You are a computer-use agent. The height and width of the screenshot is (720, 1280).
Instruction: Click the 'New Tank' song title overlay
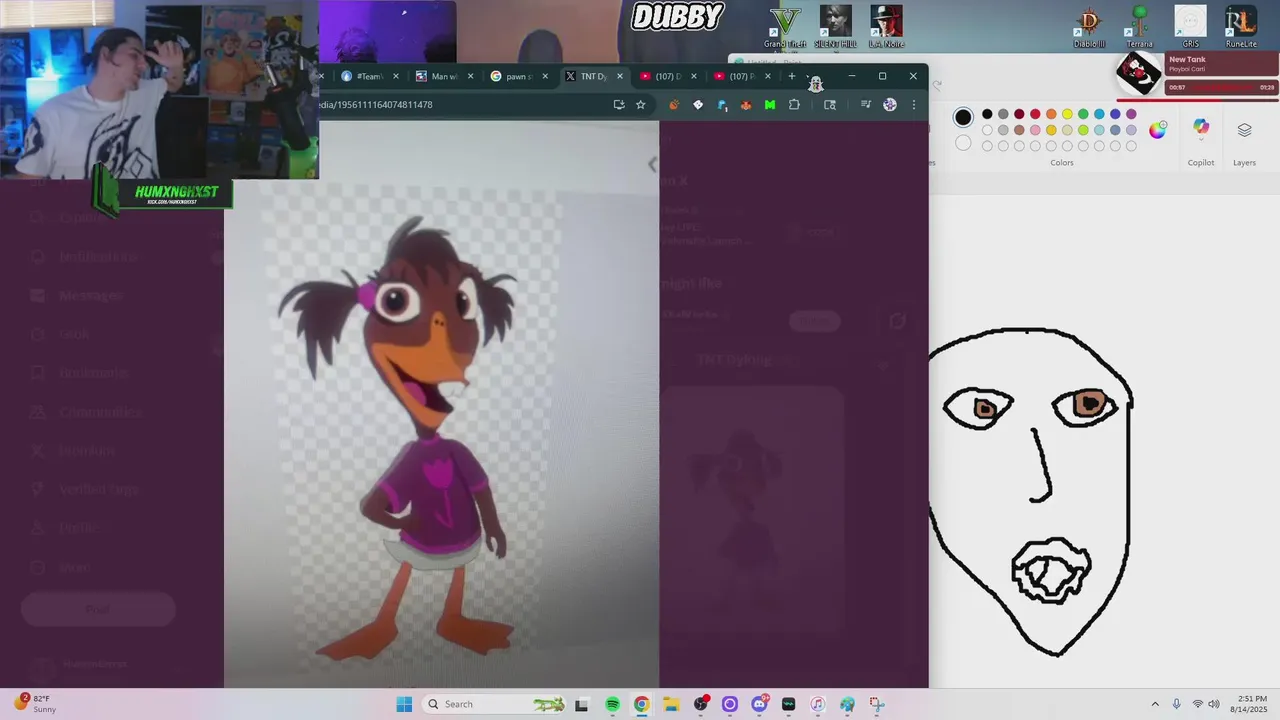[x=1187, y=59]
